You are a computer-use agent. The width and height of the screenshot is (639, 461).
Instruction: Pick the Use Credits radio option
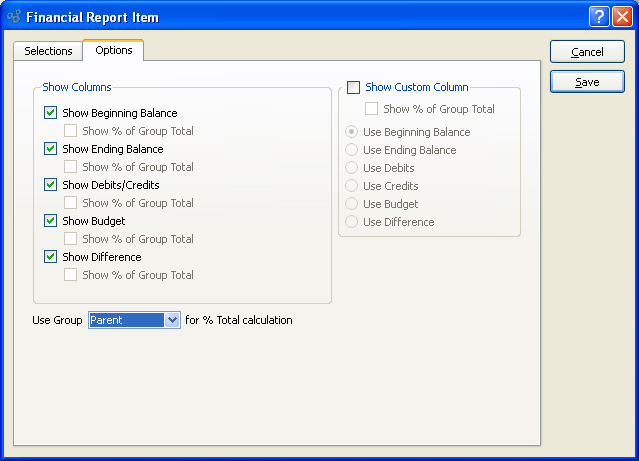(351, 186)
